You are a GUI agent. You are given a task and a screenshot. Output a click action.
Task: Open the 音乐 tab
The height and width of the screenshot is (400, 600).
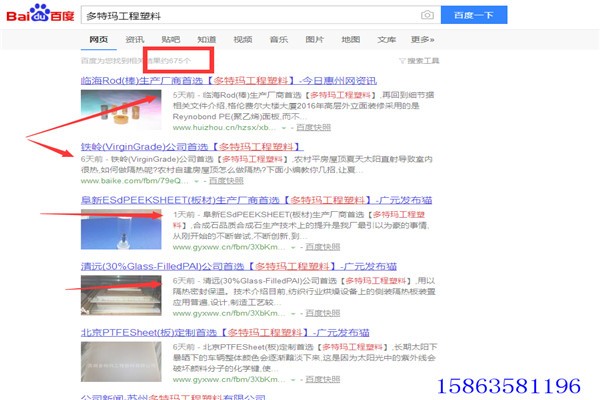279,39
